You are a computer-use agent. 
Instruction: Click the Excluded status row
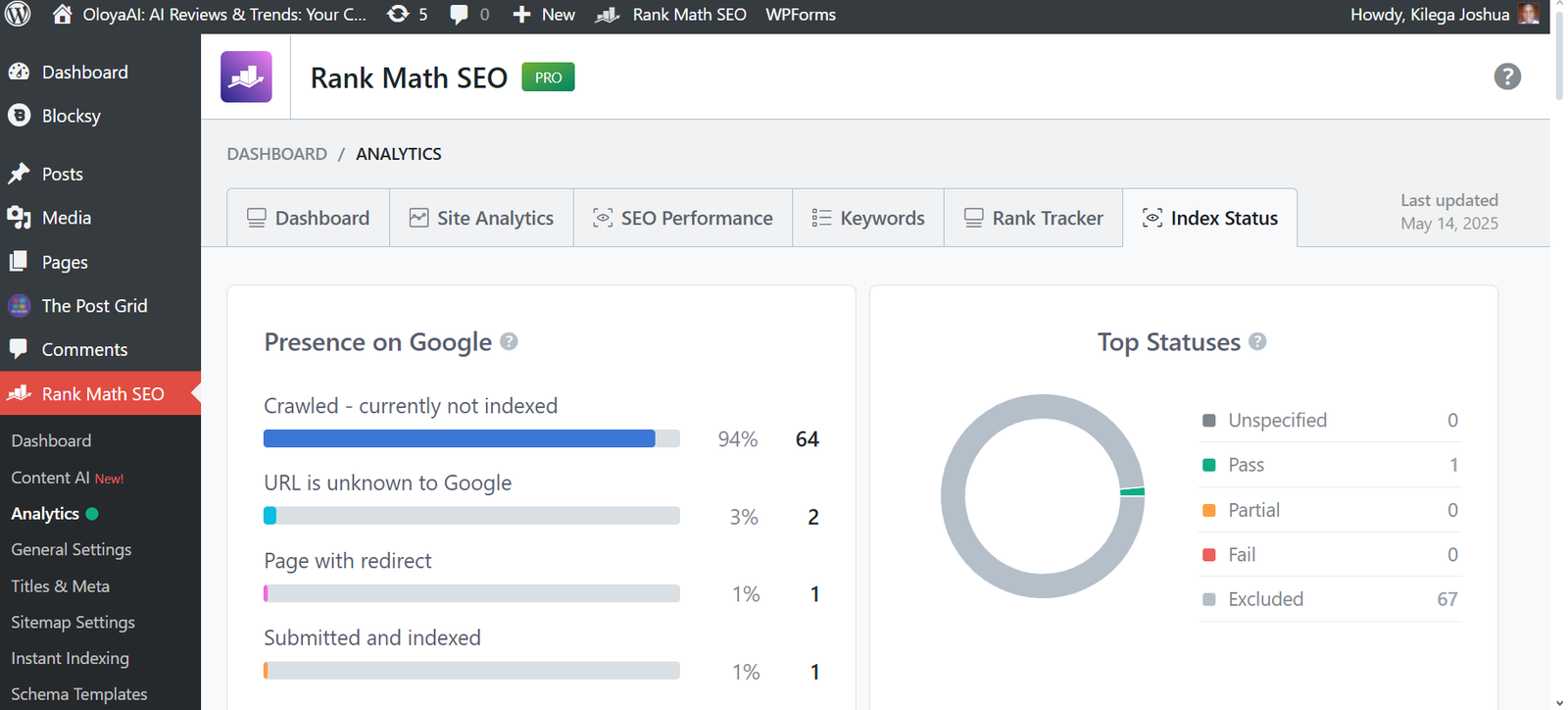click(x=1331, y=599)
